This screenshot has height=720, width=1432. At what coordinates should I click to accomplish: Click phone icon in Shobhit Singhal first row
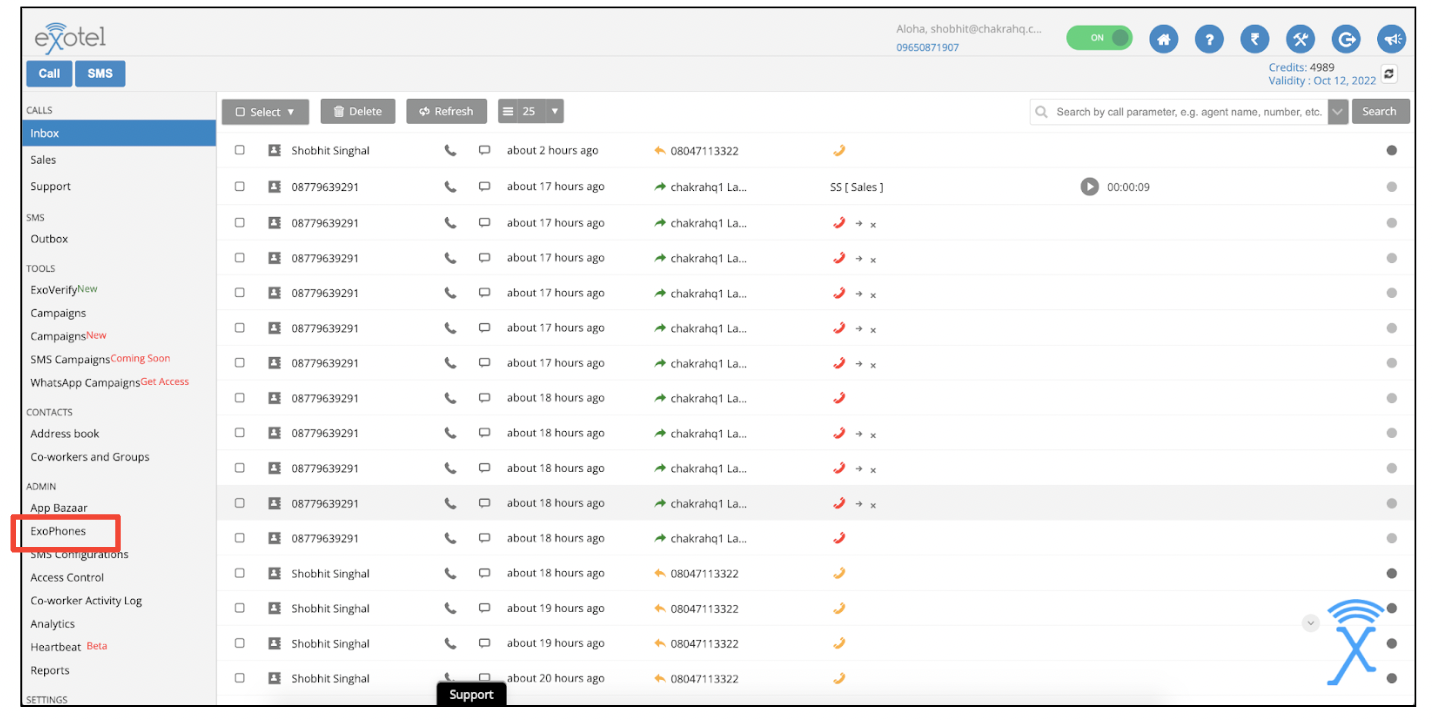click(450, 151)
